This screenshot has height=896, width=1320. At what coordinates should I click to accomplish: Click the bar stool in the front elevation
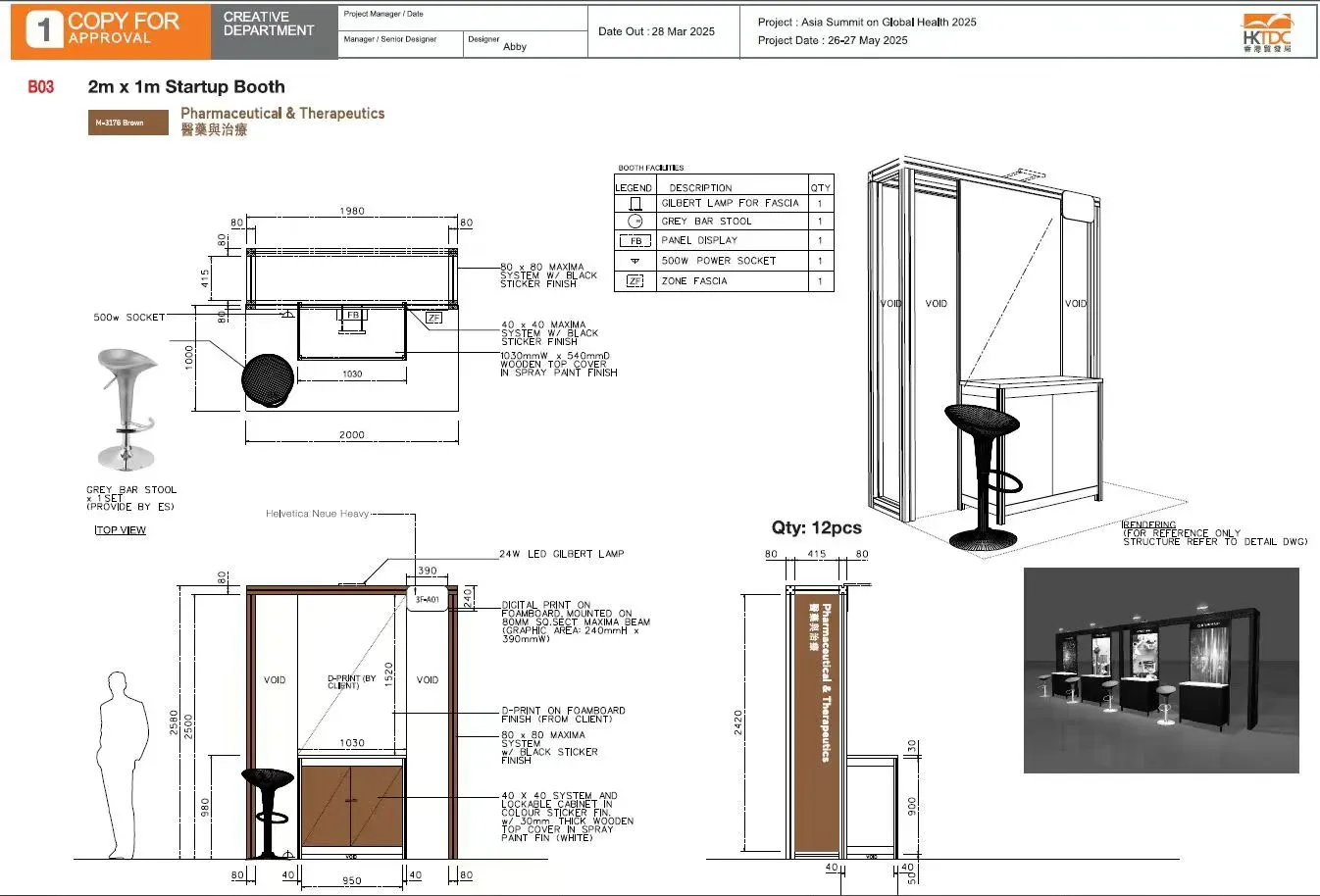tap(267, 813)
